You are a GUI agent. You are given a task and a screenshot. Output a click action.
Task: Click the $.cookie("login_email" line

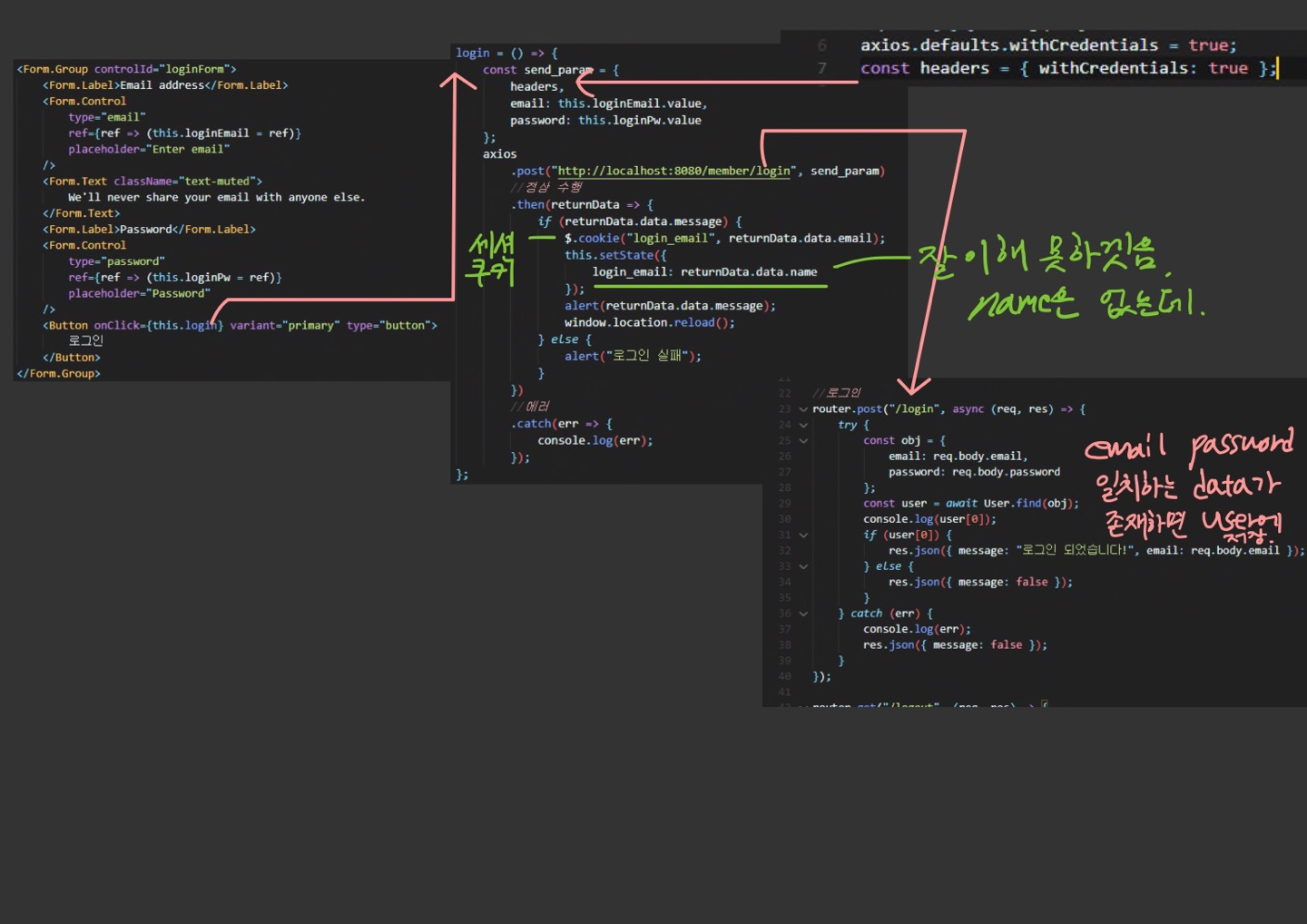[724, 238]
